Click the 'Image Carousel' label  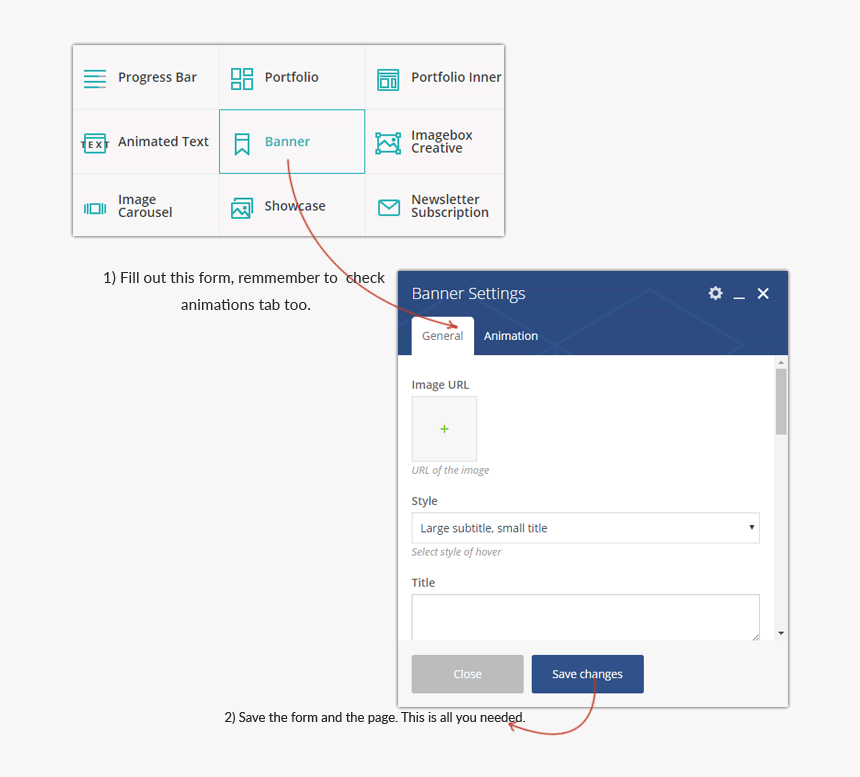[x=145, y=206]
